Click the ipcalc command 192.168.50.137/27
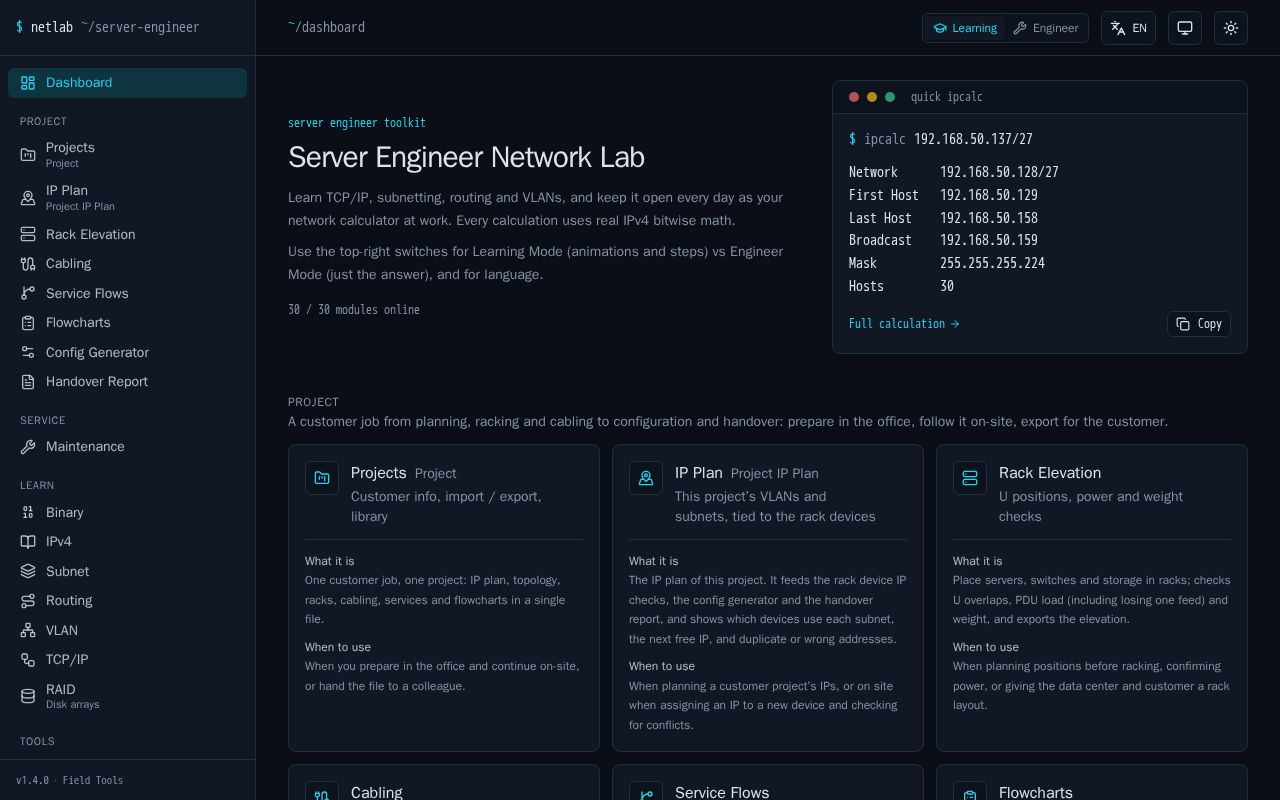The height and width of the screenshot is (800, 1280). 973,140
